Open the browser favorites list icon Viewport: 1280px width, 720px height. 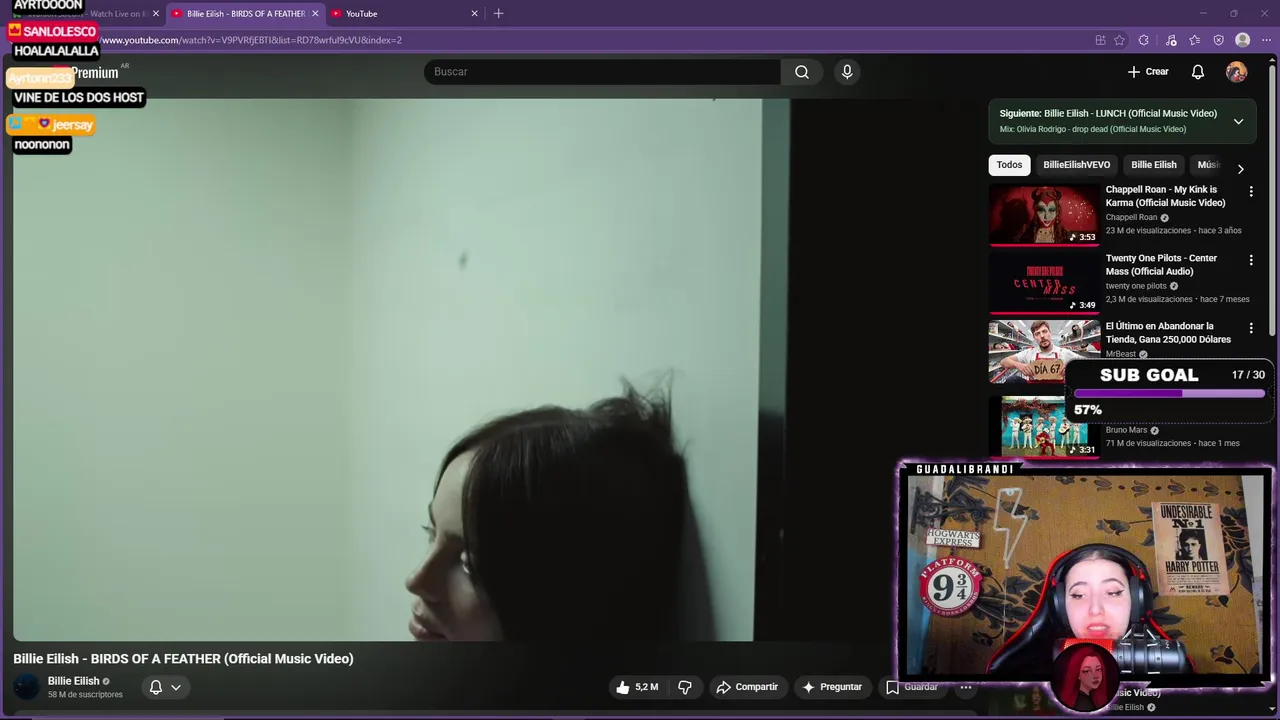coord(1195,40)
